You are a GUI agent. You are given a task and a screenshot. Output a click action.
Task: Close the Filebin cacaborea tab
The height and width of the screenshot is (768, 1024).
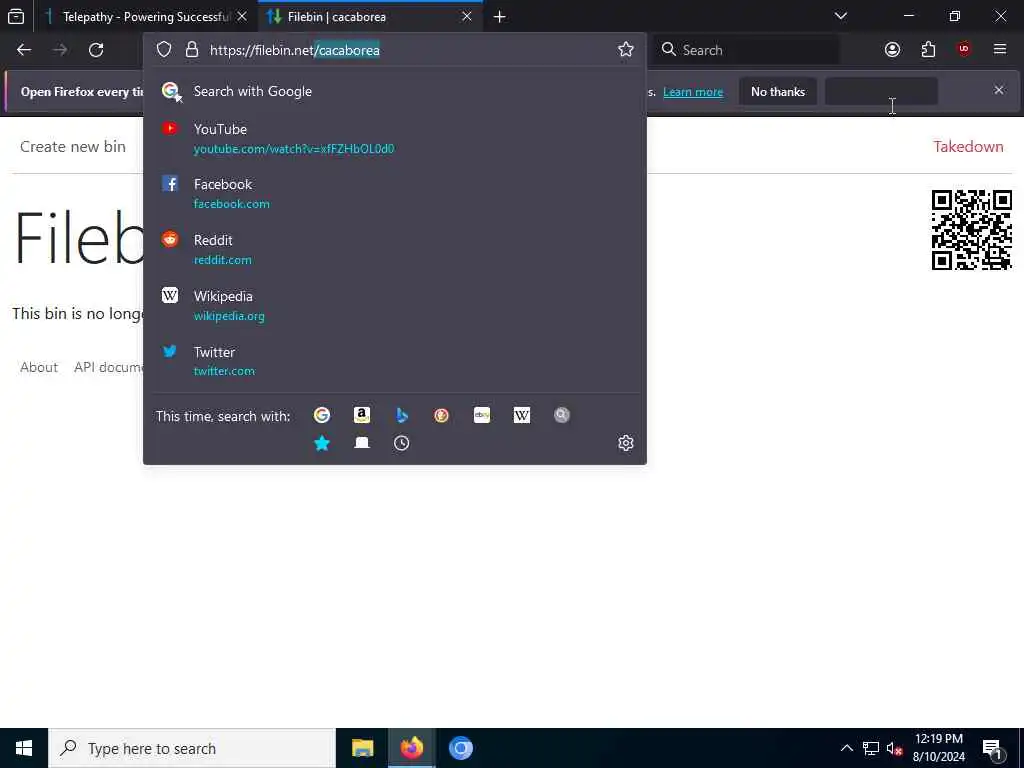[467, 16]
